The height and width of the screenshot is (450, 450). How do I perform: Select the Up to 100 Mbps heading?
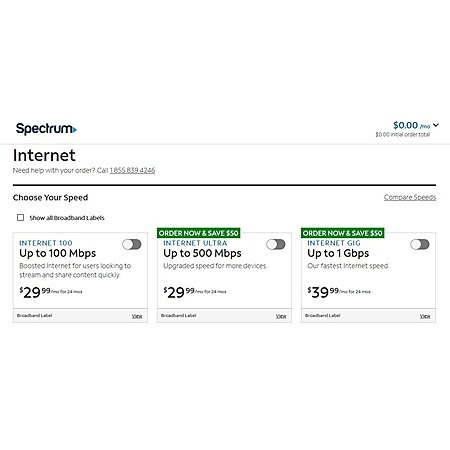[58, 253]
